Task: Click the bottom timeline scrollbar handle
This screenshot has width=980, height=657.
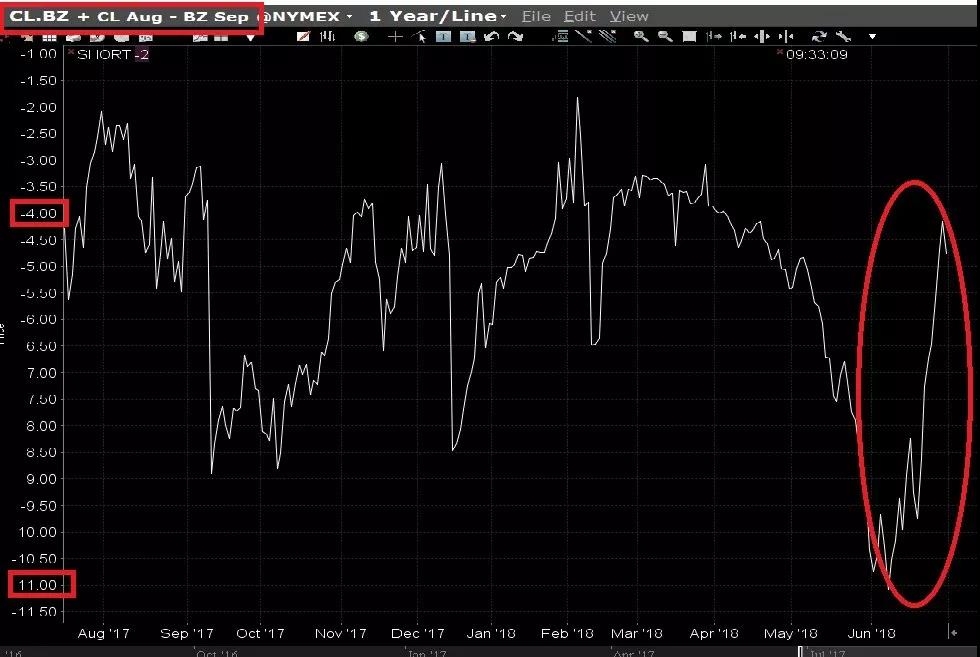Action: pos(801,652)
